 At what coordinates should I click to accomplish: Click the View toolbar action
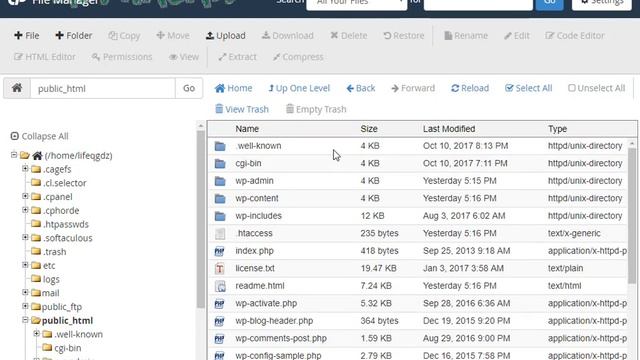click(x=184, y=57)
